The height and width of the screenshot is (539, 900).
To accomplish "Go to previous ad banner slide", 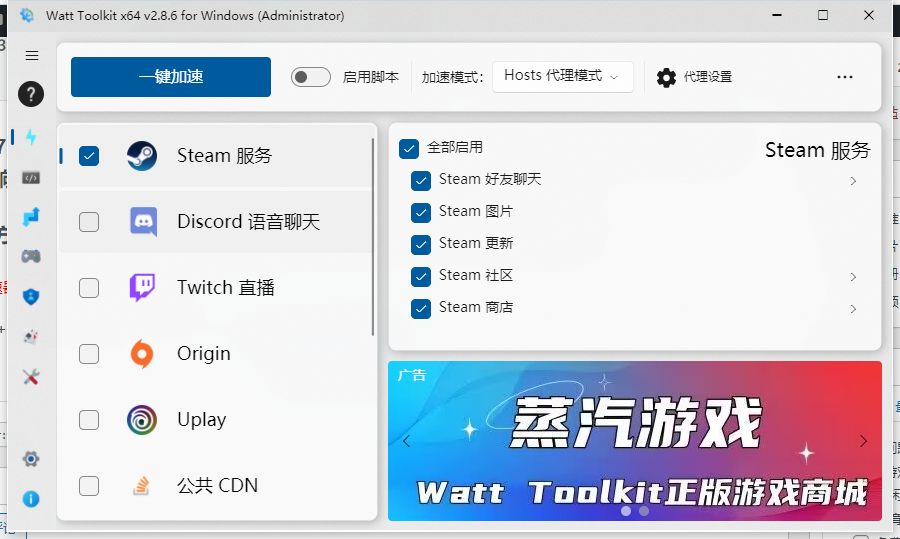I will click(x=406, y=441).
